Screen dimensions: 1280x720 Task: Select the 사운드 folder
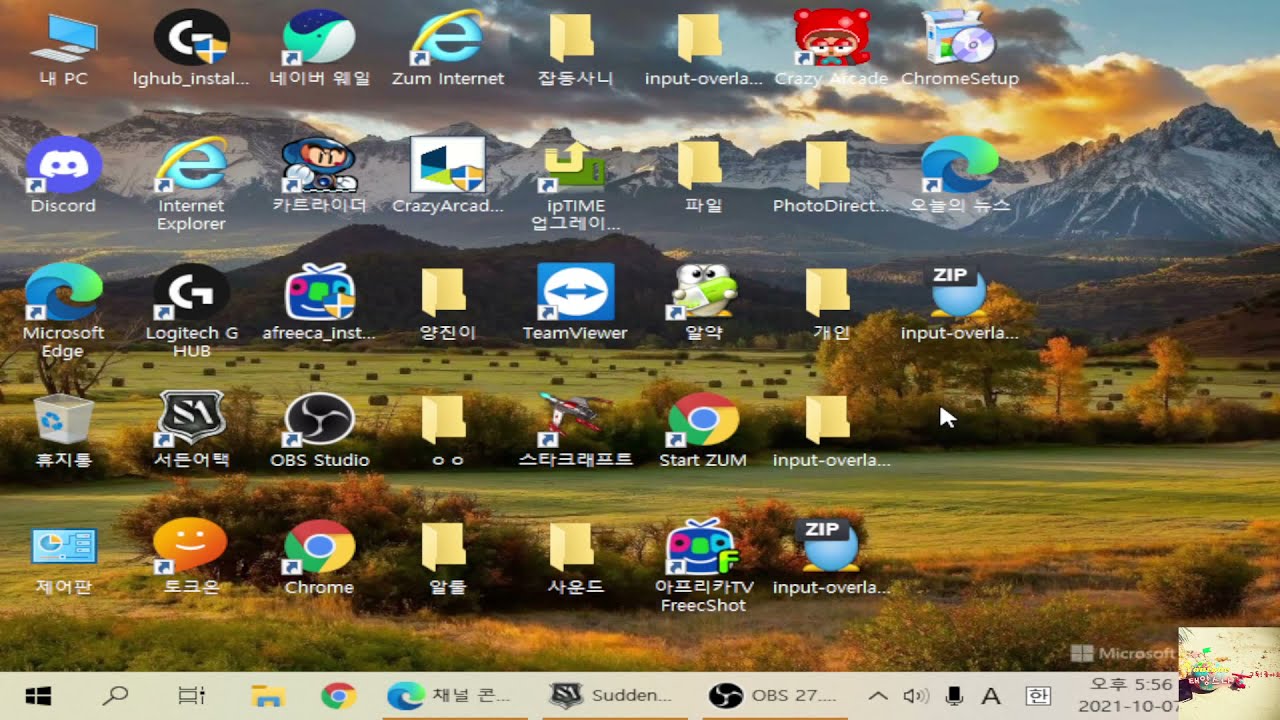coord(574,560)
